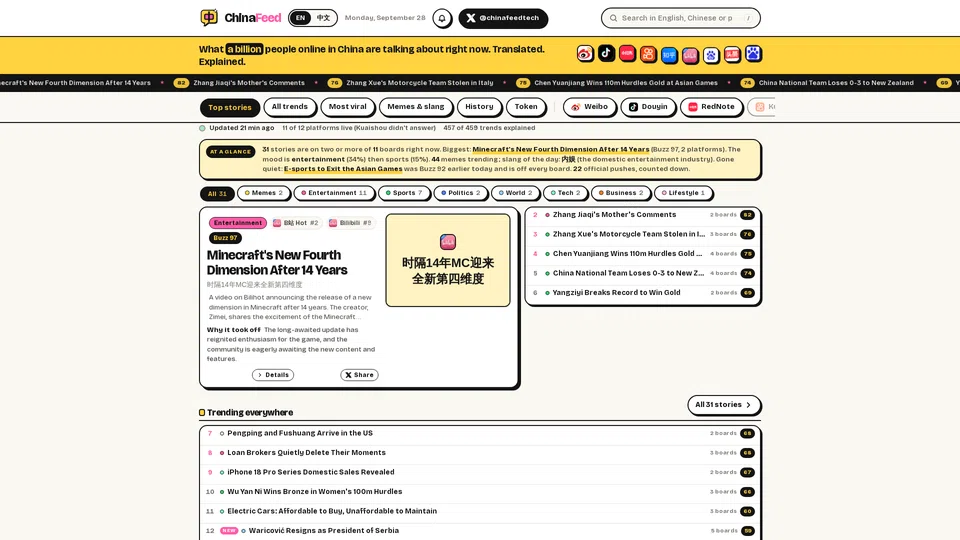The height and width of the screenshot is (540, 960).
Task: Click buzz badge 69 on Yangziyi row
Action: pyautogui.click(x=747, y=293)
